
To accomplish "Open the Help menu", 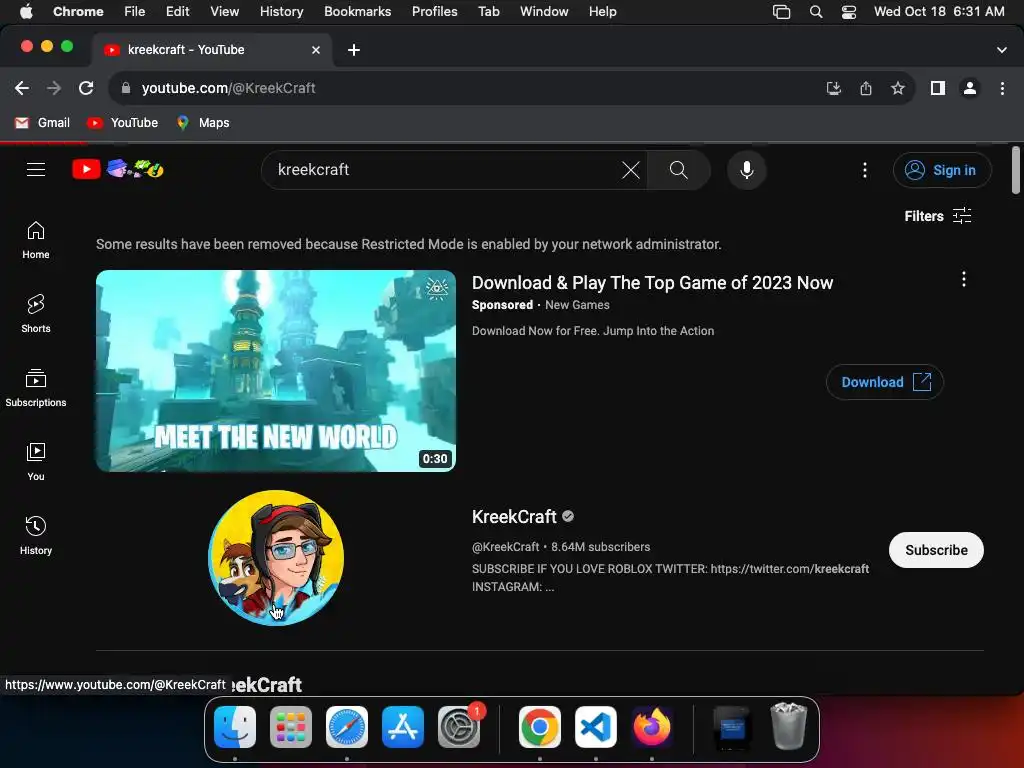I will click(x=602, y=12).
